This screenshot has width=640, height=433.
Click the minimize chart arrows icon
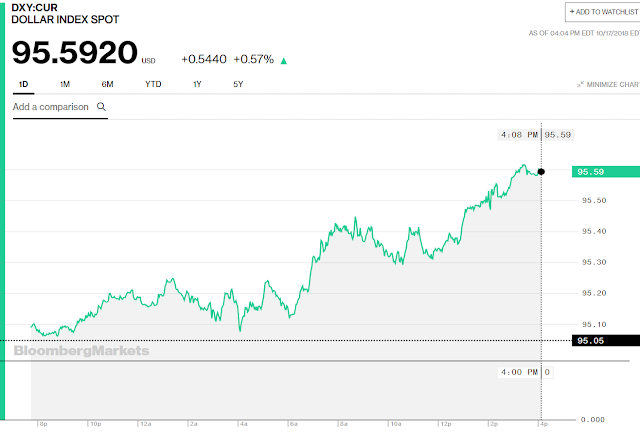pyautogui.click(x=580, y=84)
